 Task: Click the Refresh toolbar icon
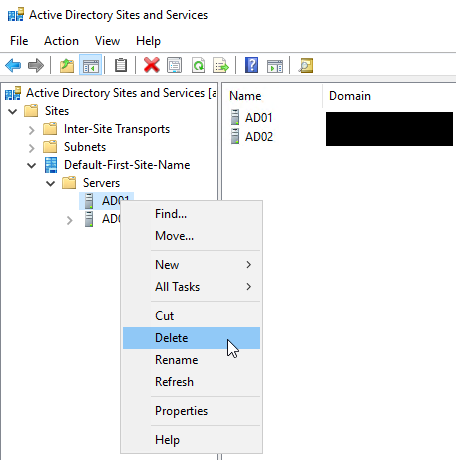tap(198, 65)
